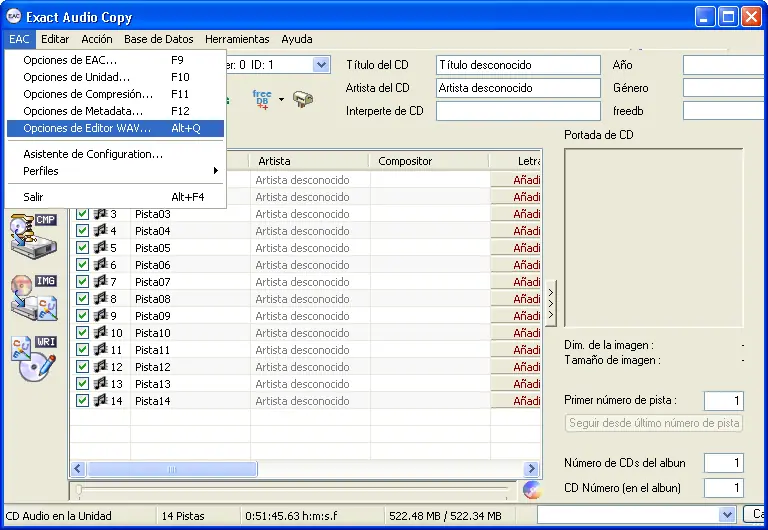The width and height of the screenshot is (768, 530).
Task: Click the music note icon of track 10
Action: click(100, 333)
